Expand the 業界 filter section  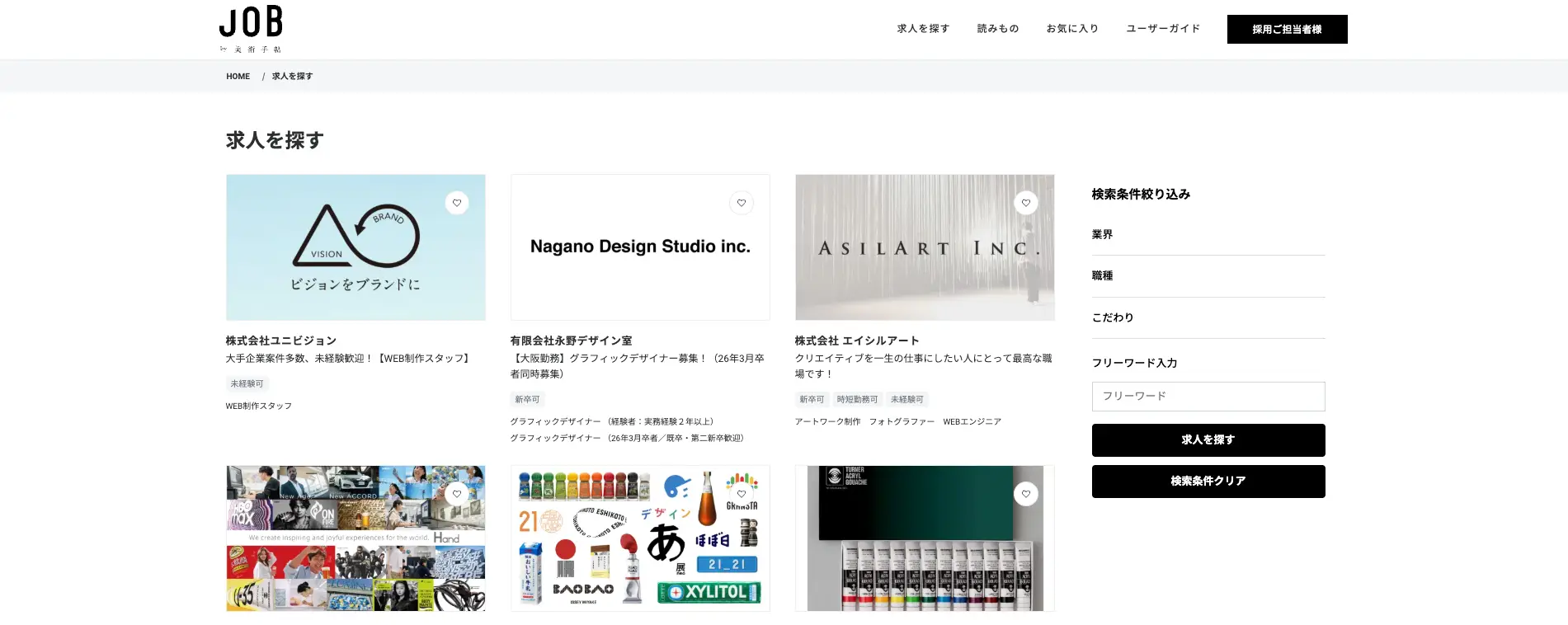point(1208,235)
